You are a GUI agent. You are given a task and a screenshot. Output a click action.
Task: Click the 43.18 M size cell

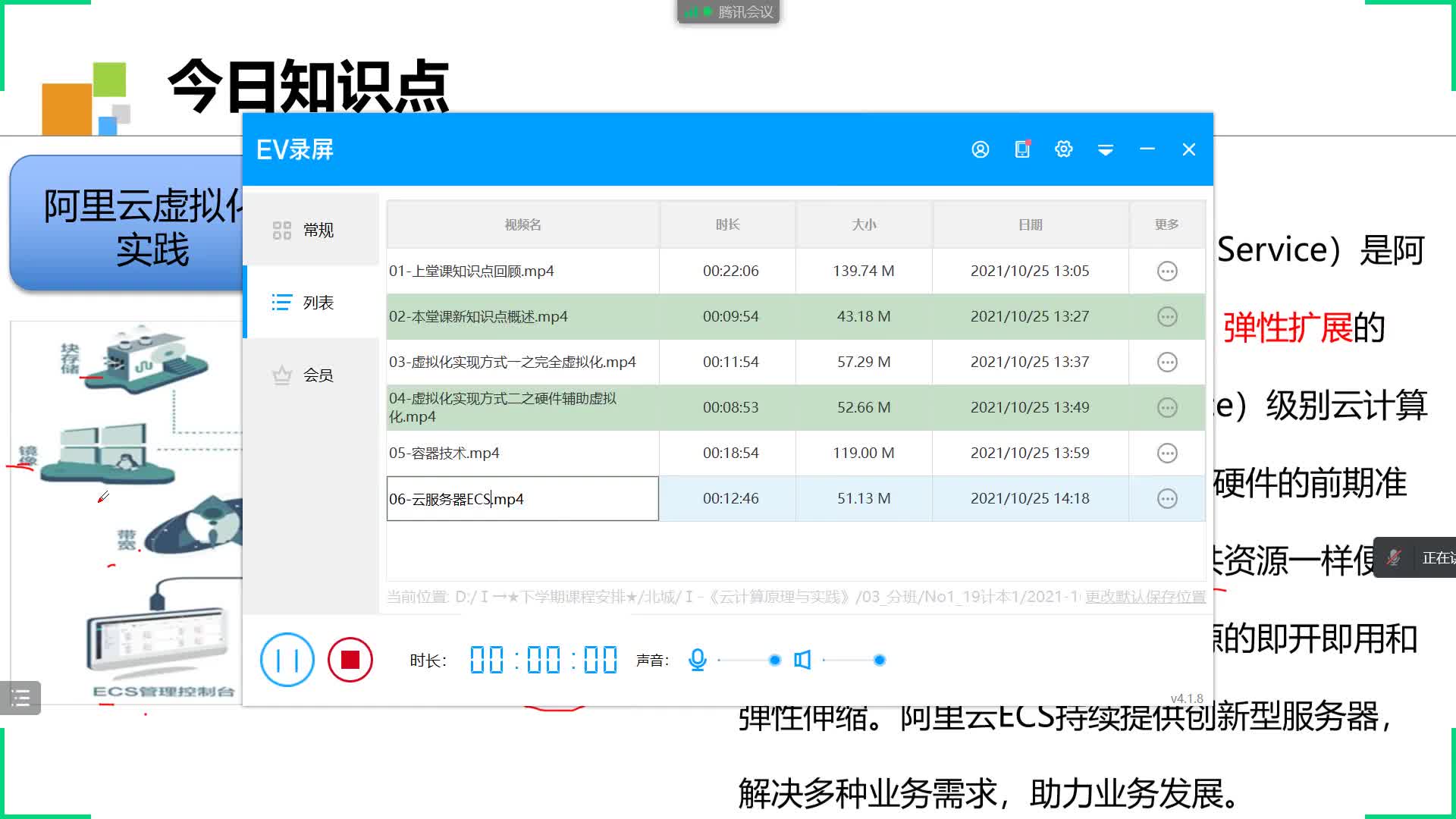864,316
